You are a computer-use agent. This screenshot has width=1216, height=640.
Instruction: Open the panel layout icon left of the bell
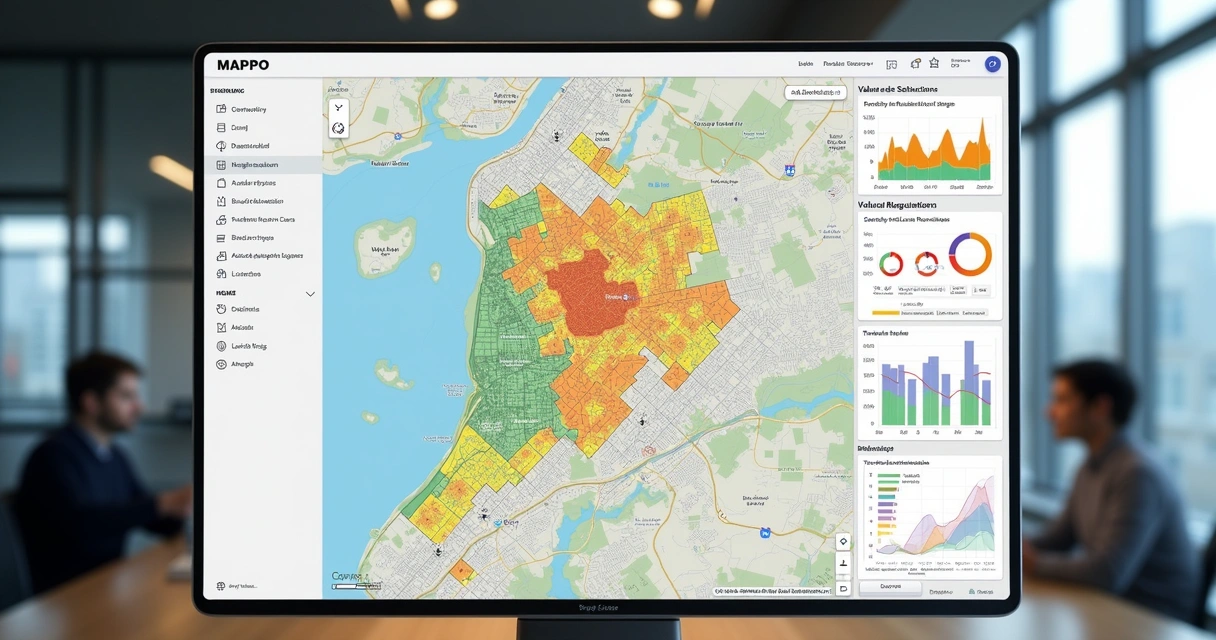coord(890,62)
